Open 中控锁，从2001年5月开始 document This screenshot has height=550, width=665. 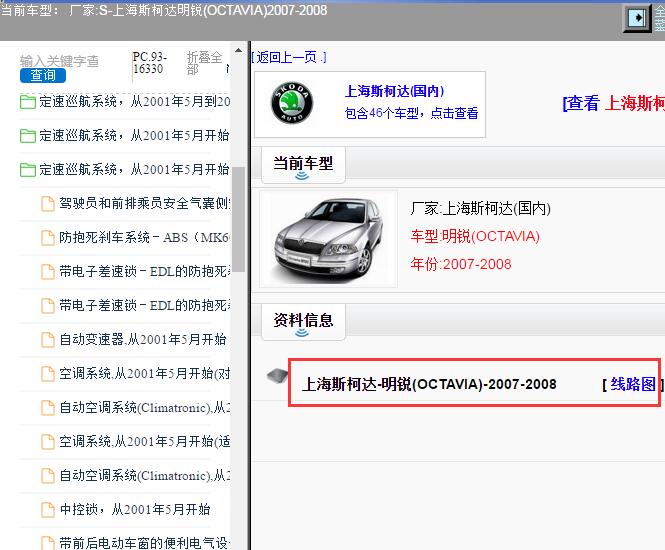[x=135, y=510]
